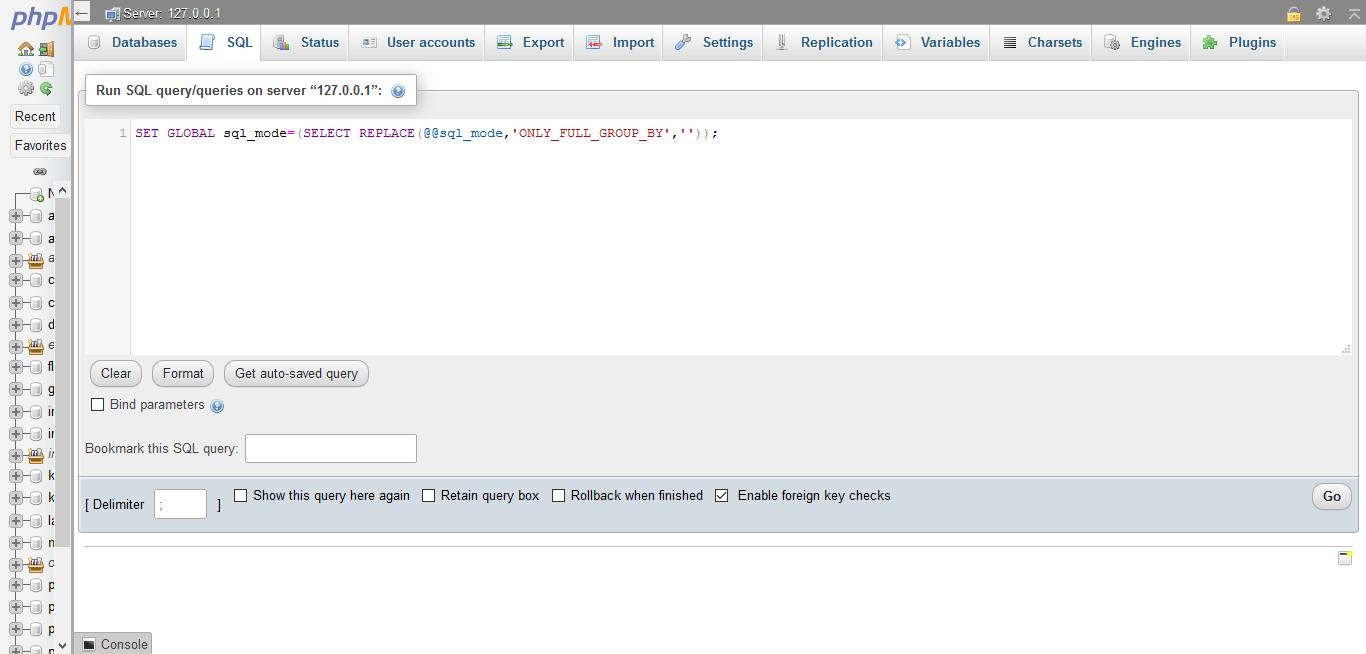Reload navigation panel with green refresh icon
Image resolution: width=1366 pixels, height=654 pixels.
point(46,88)
